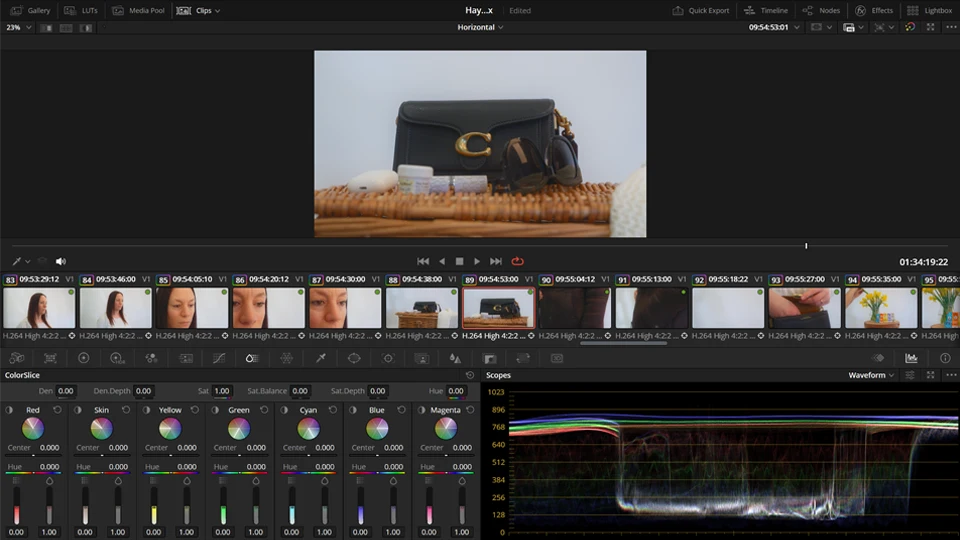The height and width of the screenshot is (540, 960).
Task: Toggle the Magenta slice on or off
Action: pos(422,410)
